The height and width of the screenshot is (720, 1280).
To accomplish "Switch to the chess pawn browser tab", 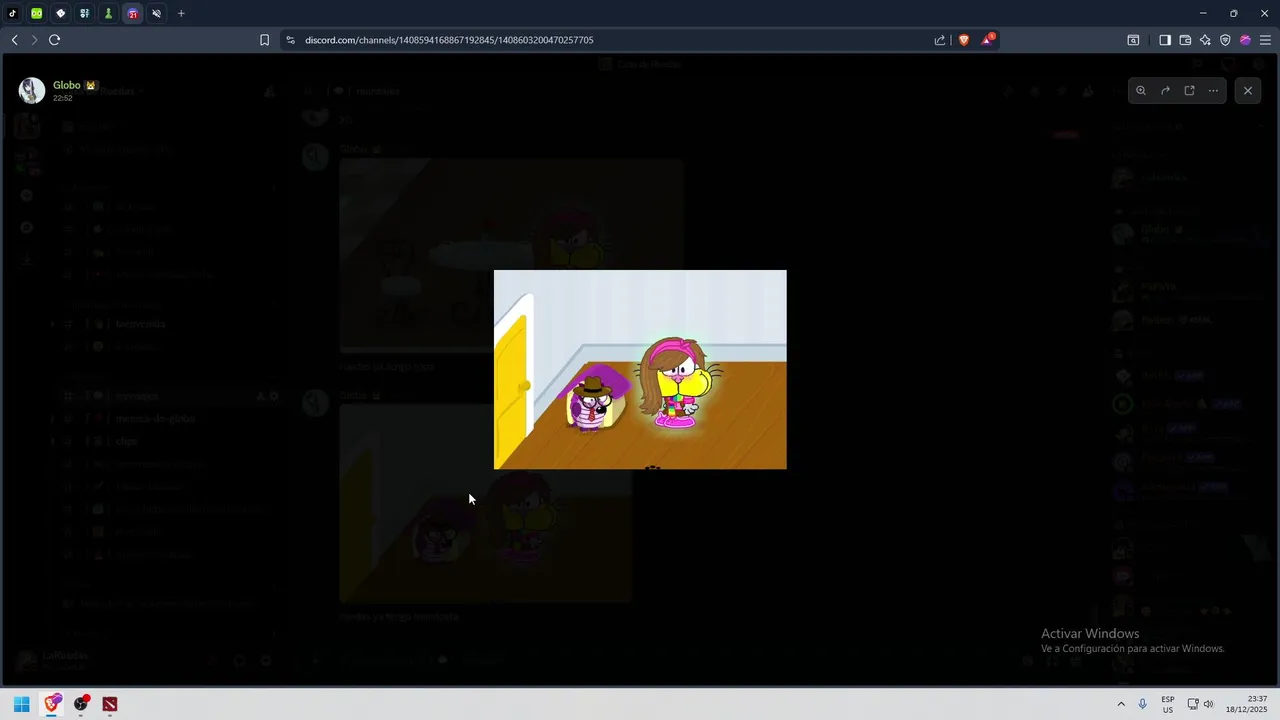I will pyautogui.click(x=109, y=13).
